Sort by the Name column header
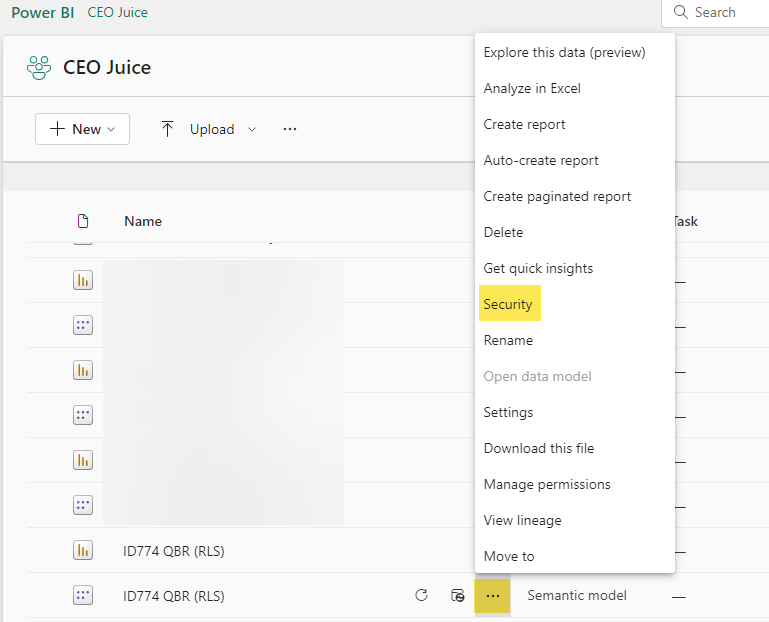Screen dimensions: 769x622 (x=143, y=221)
